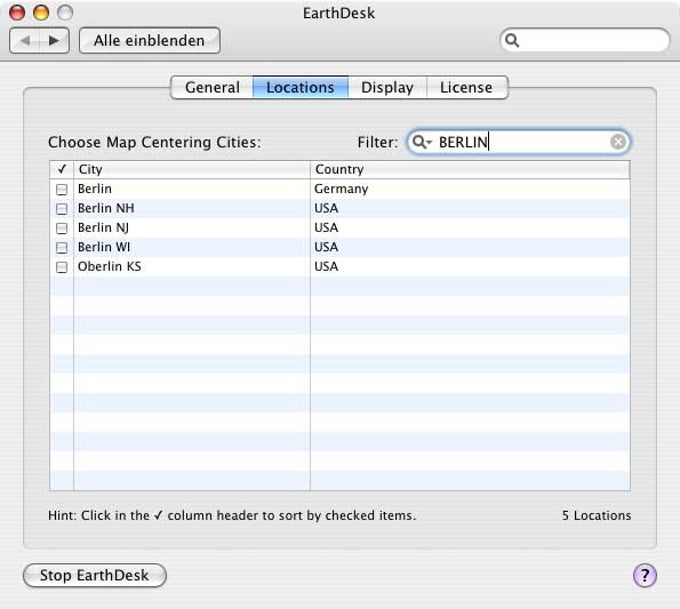This screenshot has height=609, width=680.
Task: Select the Berlin WI city name
Action: pyautogui.click(x=104, y=247)
